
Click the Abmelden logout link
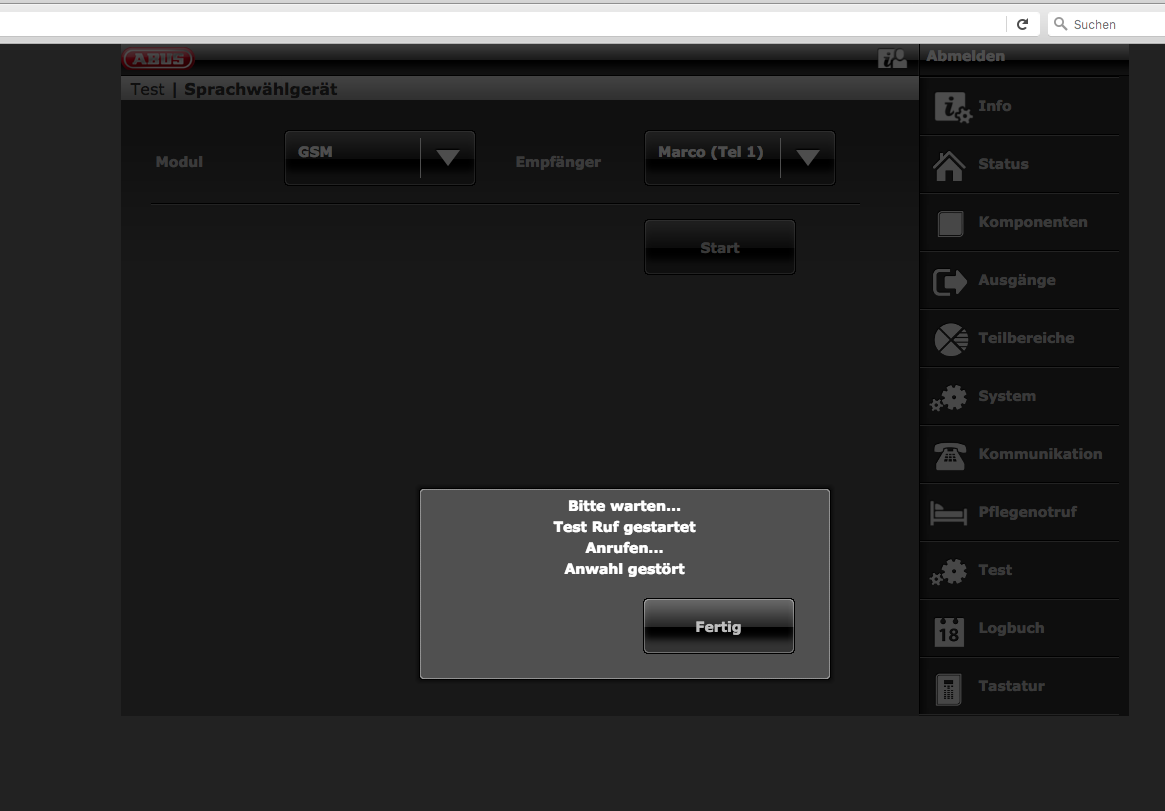(x=965, y=57)
